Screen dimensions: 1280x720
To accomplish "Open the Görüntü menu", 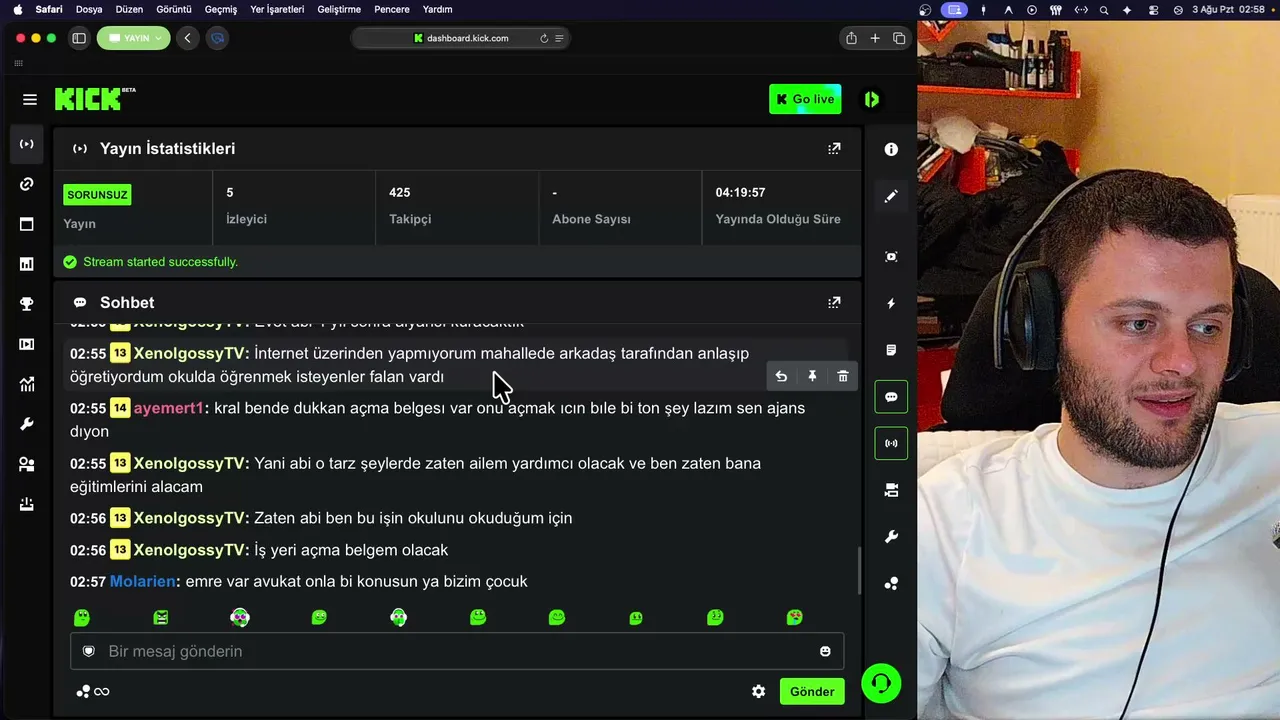I will pos(174,9).
